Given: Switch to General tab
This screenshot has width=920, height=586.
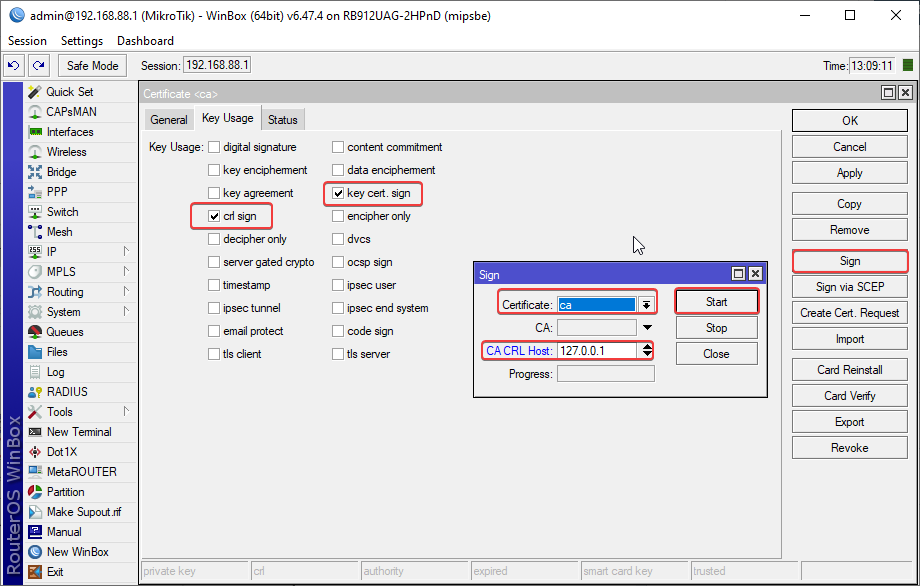Looking at the screenshot, I should click(168, 119).
